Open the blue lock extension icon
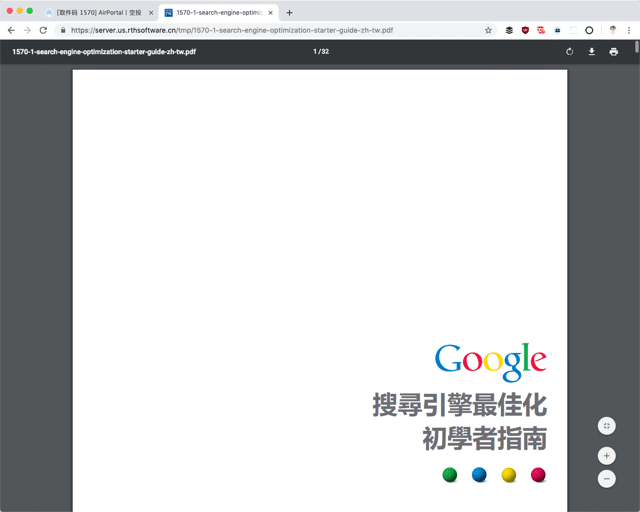640x512 pixels. (558, 30)
